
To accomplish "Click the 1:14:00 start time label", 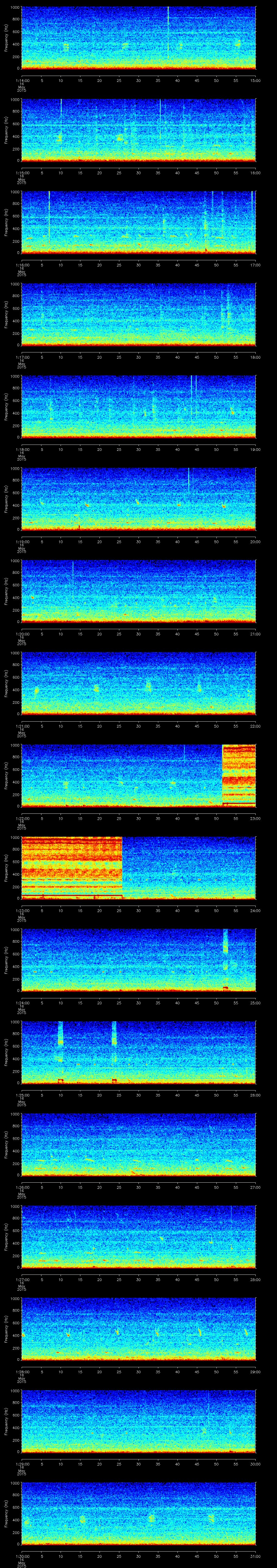I will click(x=22, y=80).
